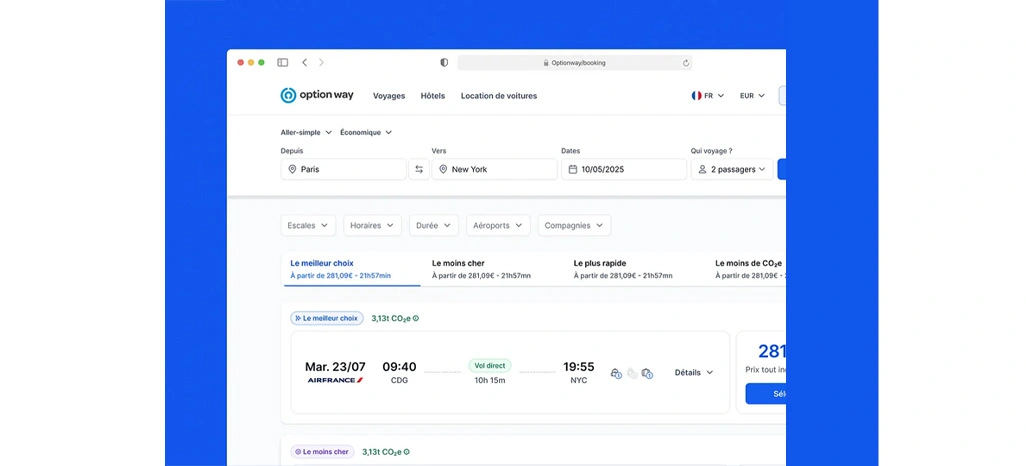Open Location de voitures menu
This screenshot has height=466, width=1026.
coord(499,96)
